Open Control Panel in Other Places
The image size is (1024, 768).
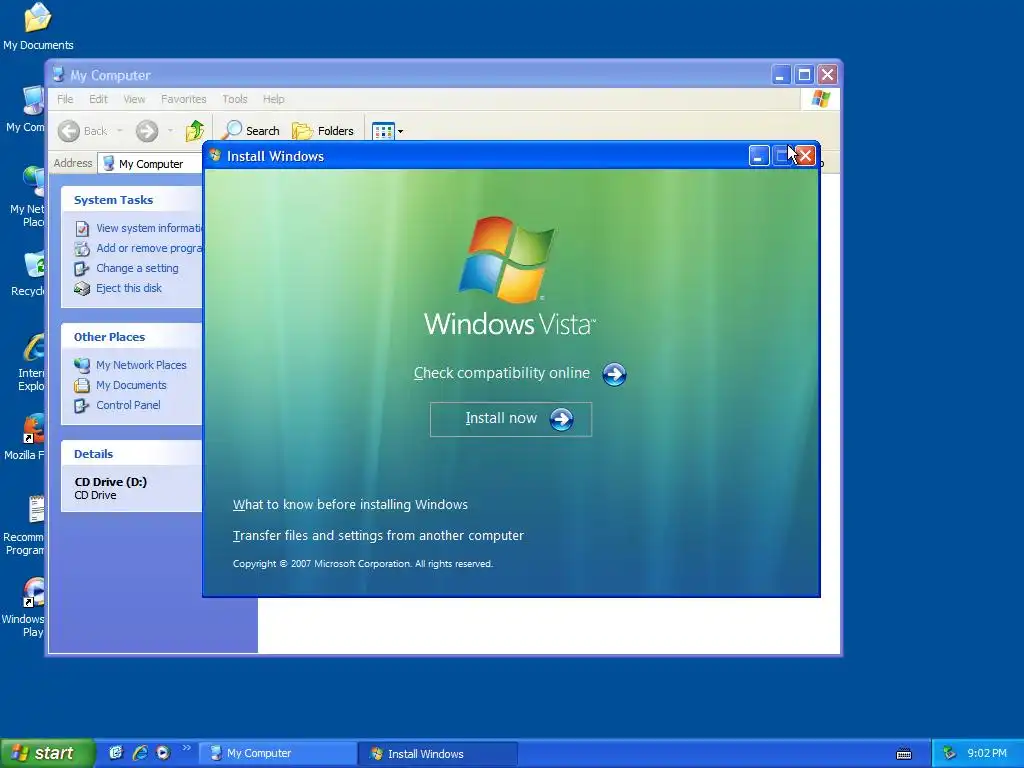[128, 405]
